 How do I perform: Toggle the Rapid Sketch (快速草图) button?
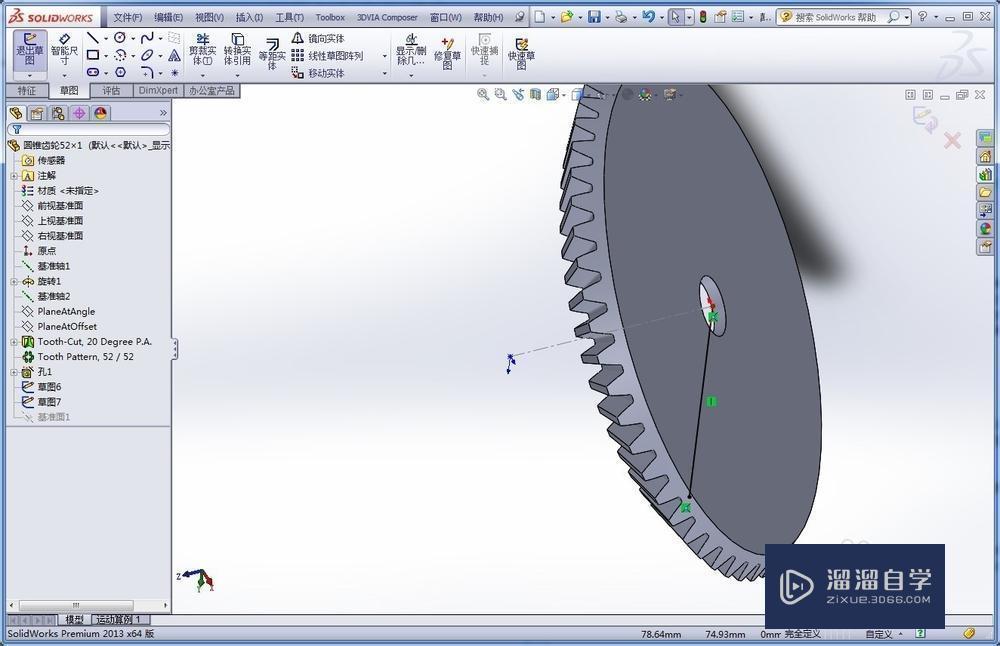(521, 52)
